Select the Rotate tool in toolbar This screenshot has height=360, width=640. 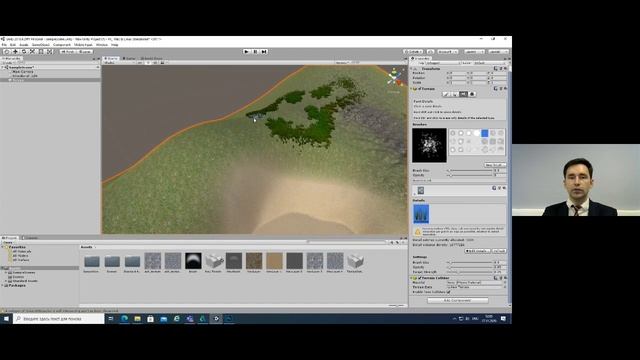coord(24,52)
